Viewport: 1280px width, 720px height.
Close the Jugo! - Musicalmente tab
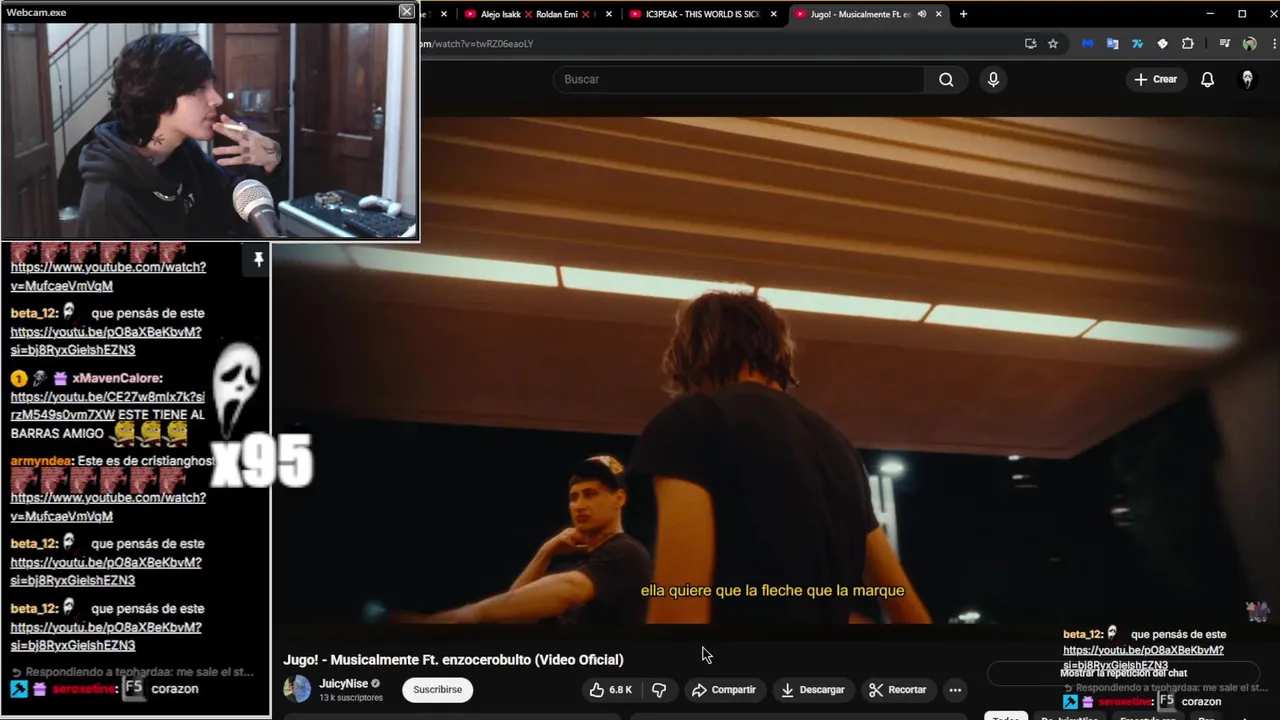(939, 14)
